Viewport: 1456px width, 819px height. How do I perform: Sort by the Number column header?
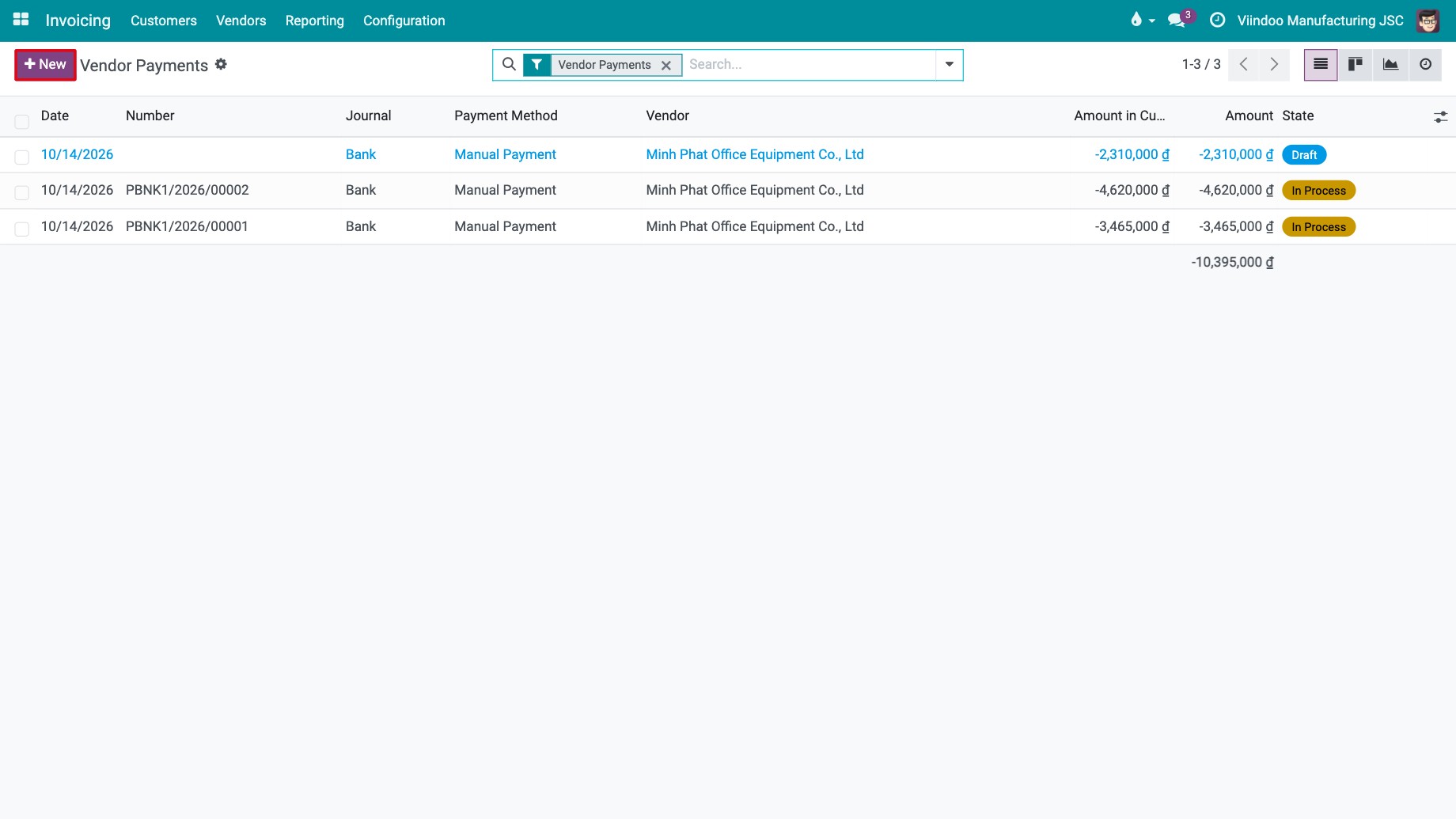(150, 116)
